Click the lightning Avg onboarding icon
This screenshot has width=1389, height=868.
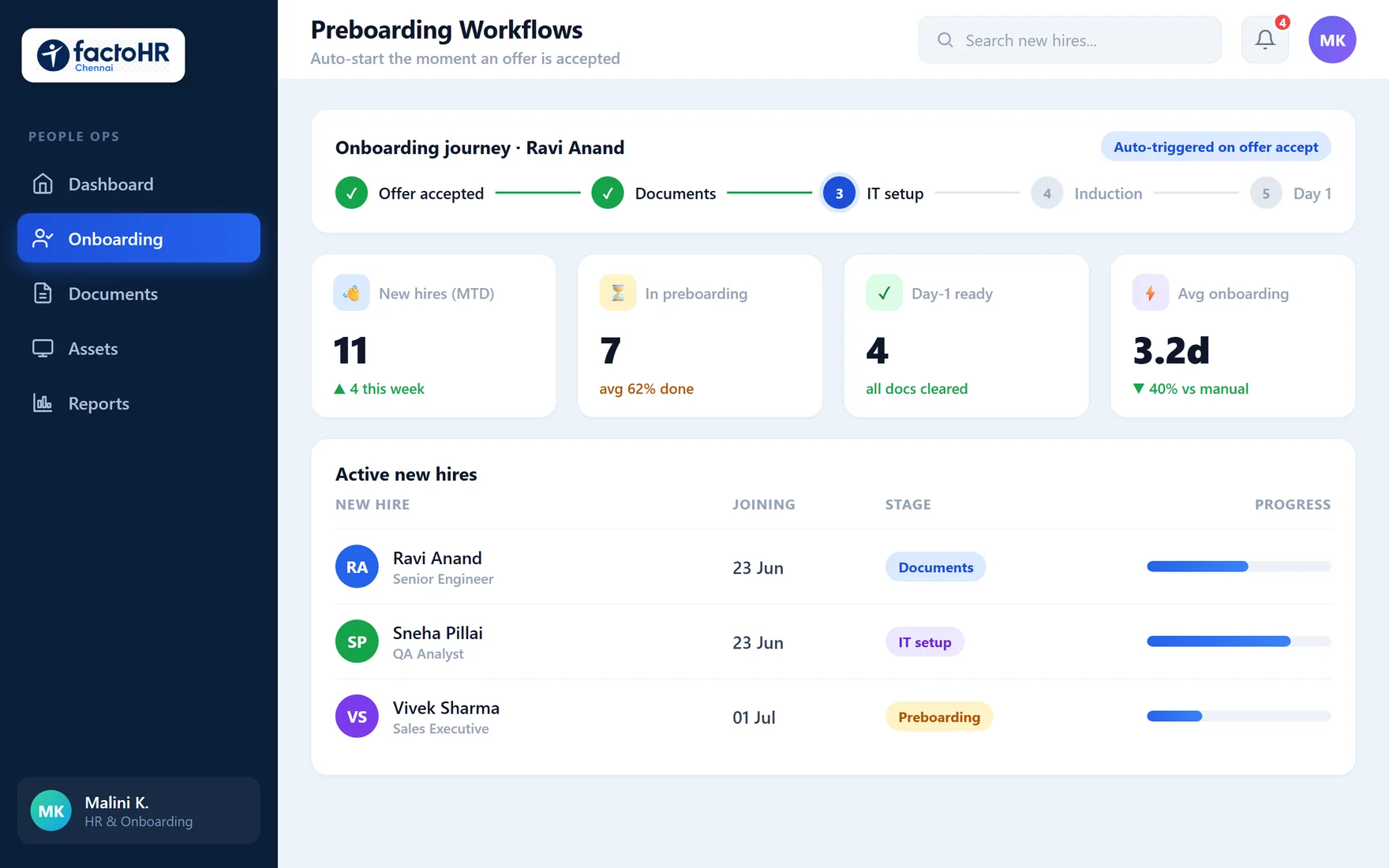click(x=1151, y=293)
